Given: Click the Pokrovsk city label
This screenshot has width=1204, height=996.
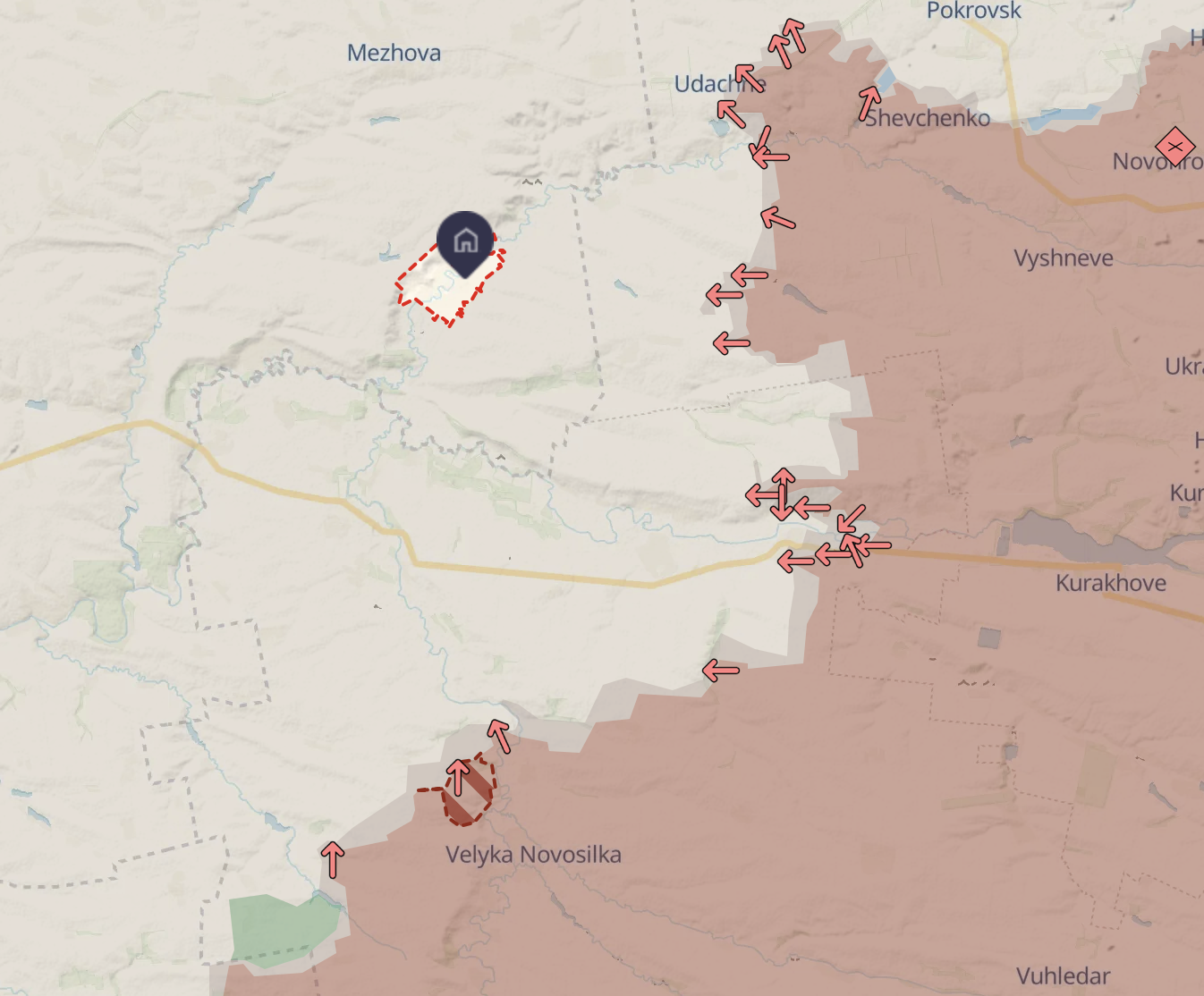Looking at the screenshot, I should 973,11.
